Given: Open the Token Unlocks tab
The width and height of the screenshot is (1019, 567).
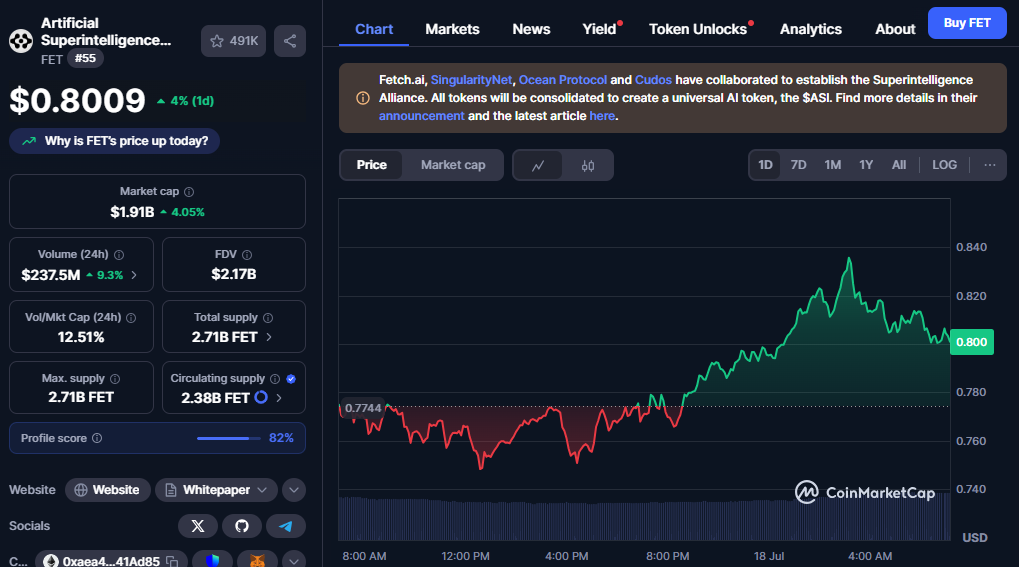Looking at the screenshot, I should (x=698, y=29).
